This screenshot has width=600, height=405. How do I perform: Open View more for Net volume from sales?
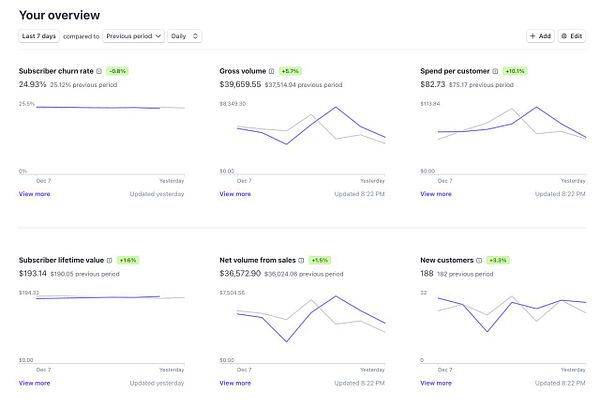pos(235,383)
